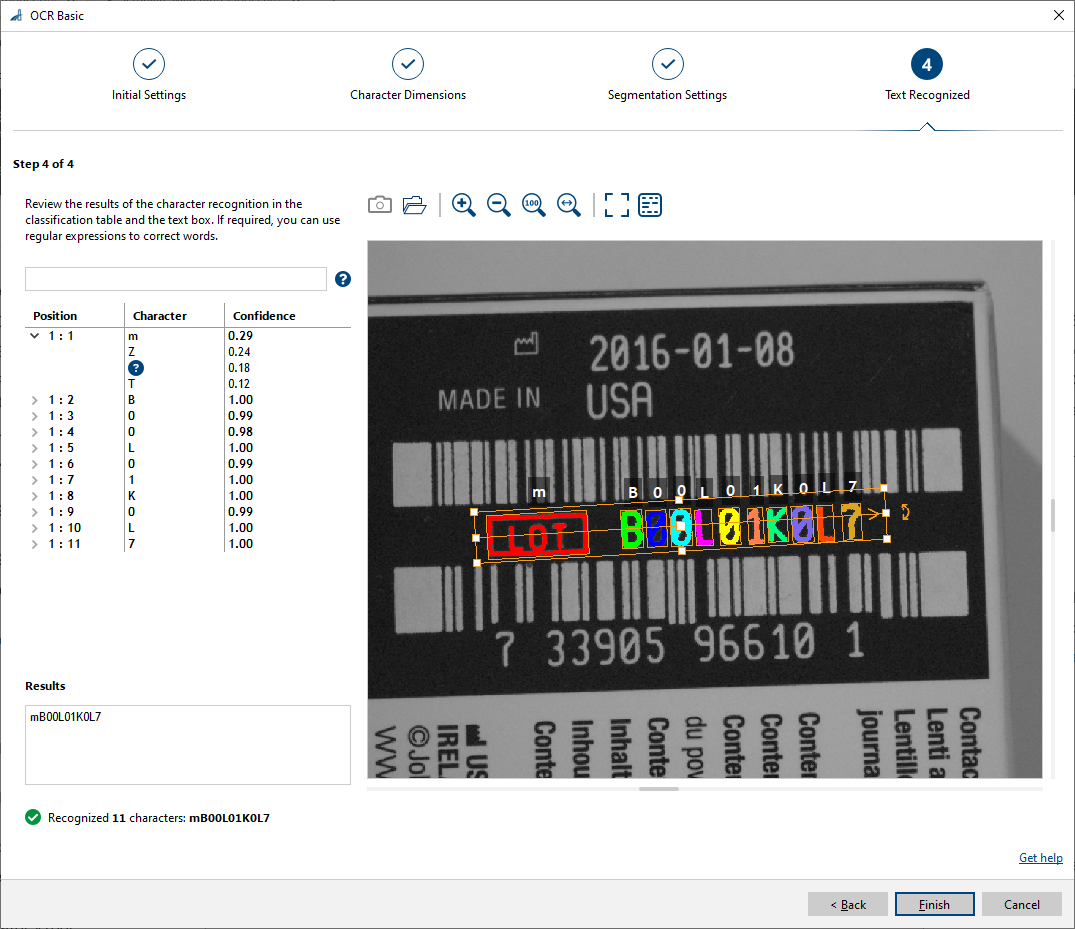The image size is (1075, 929).
Task: Click the Position column header
Action: (x=55, y=316)
